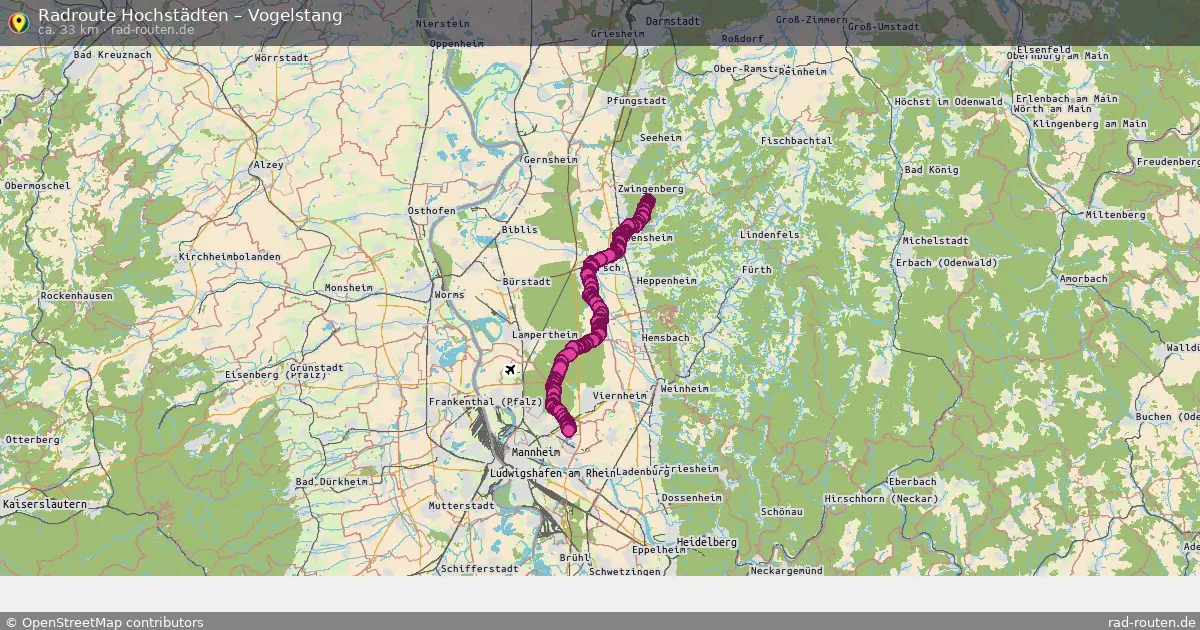This screenshot has height=630, width=1200.
Task: Click the Kaiserslautern label on map
Action: [44, 505]
